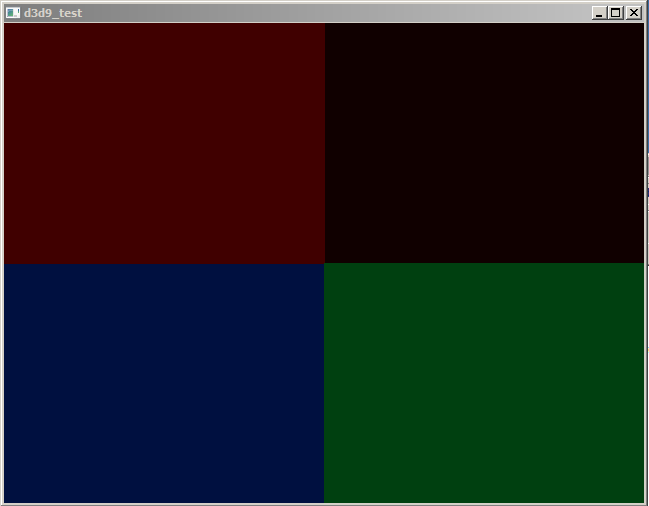Click the point where all four quadrants meet
The height and width of the screenshot is (506, 649).
[x=324, y=263]
